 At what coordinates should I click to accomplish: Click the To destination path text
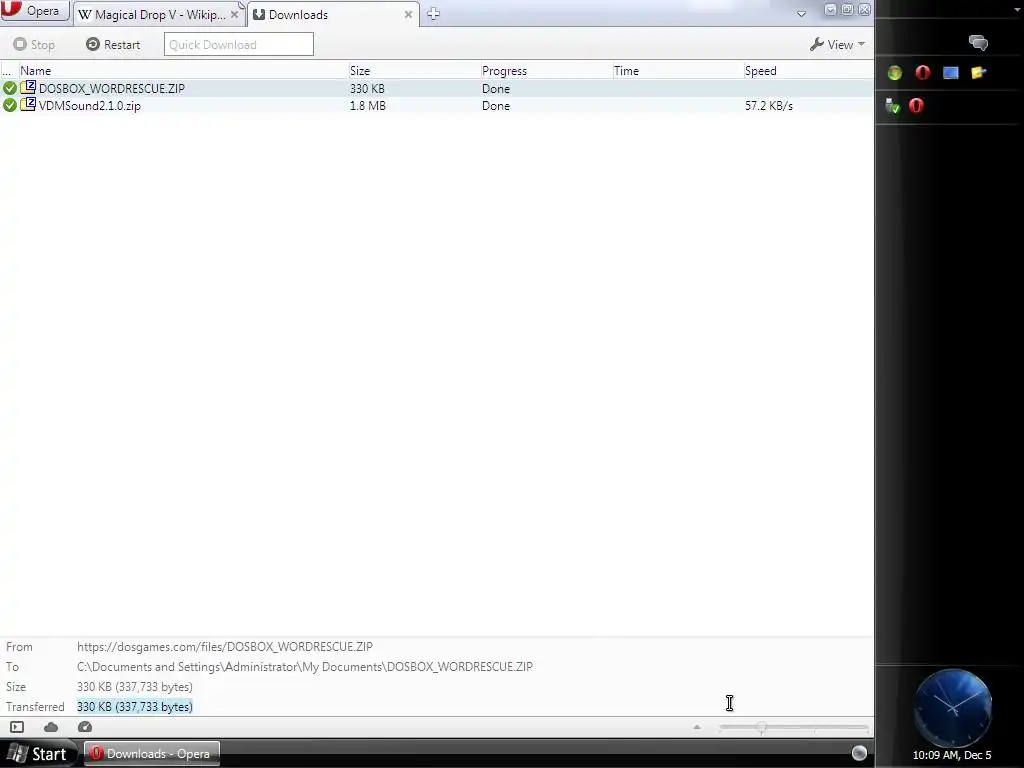(x=305, y=667)
